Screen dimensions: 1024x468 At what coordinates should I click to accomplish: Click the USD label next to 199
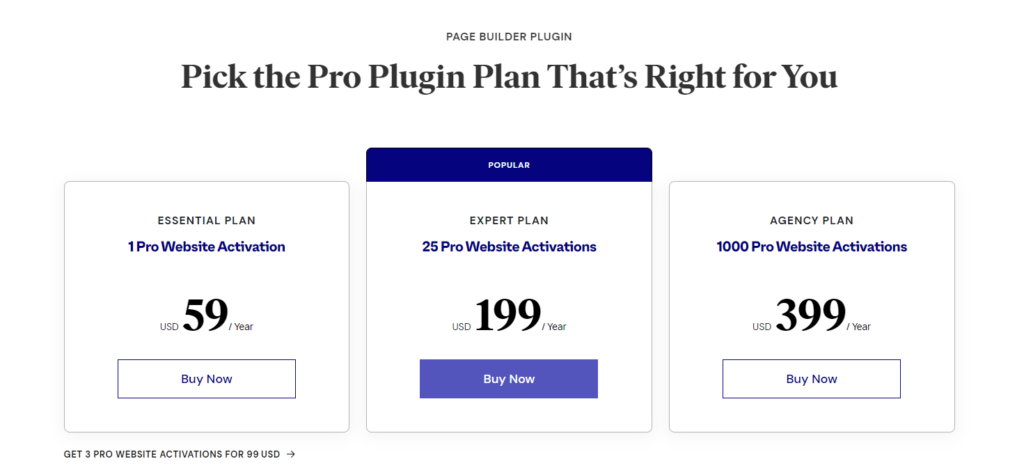click(x=461, y=327)
